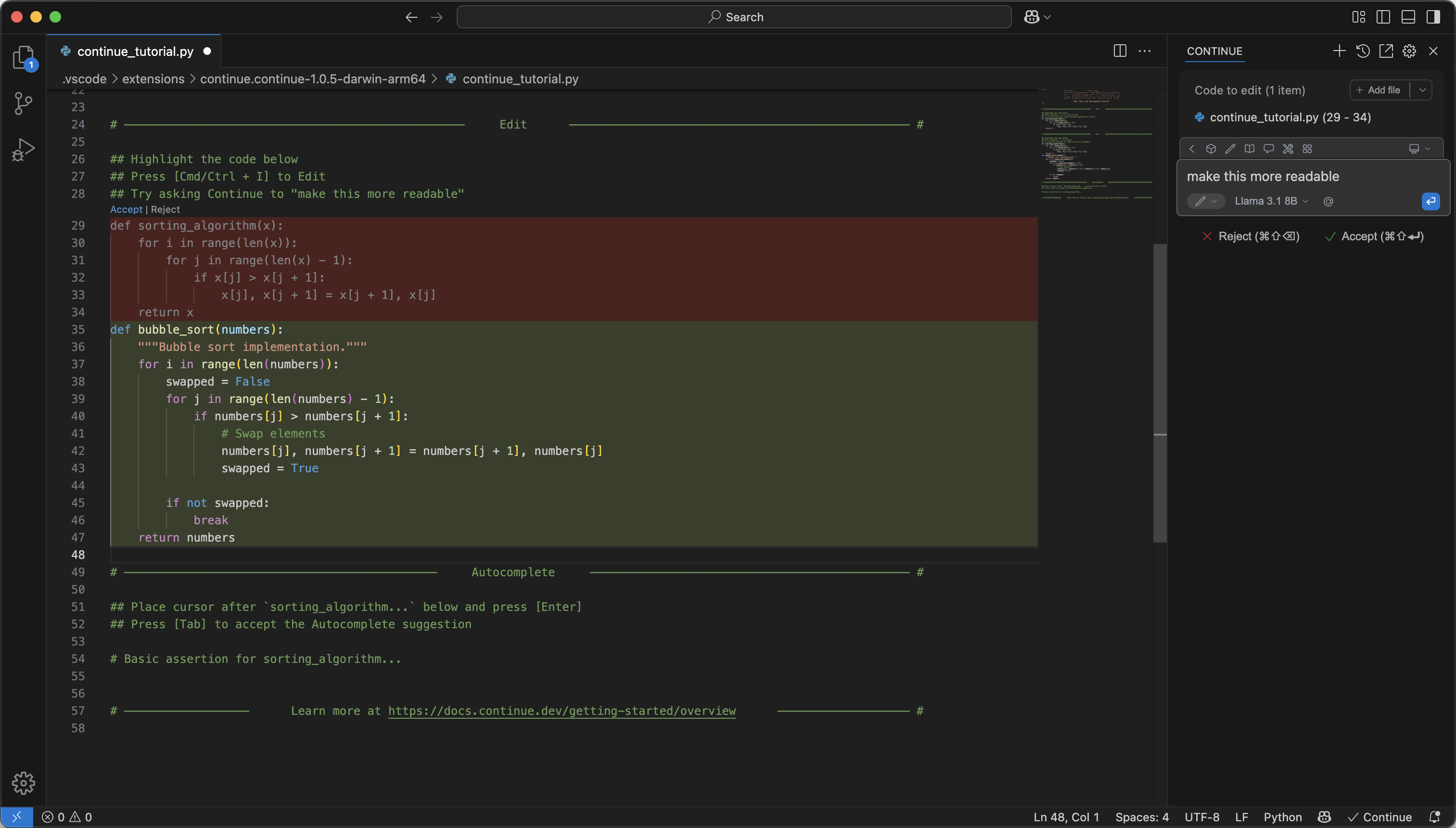The width and height of the screenshot is (1456, 828).
Task: Open notifications bell in status bar
Action: point(1434,816)
